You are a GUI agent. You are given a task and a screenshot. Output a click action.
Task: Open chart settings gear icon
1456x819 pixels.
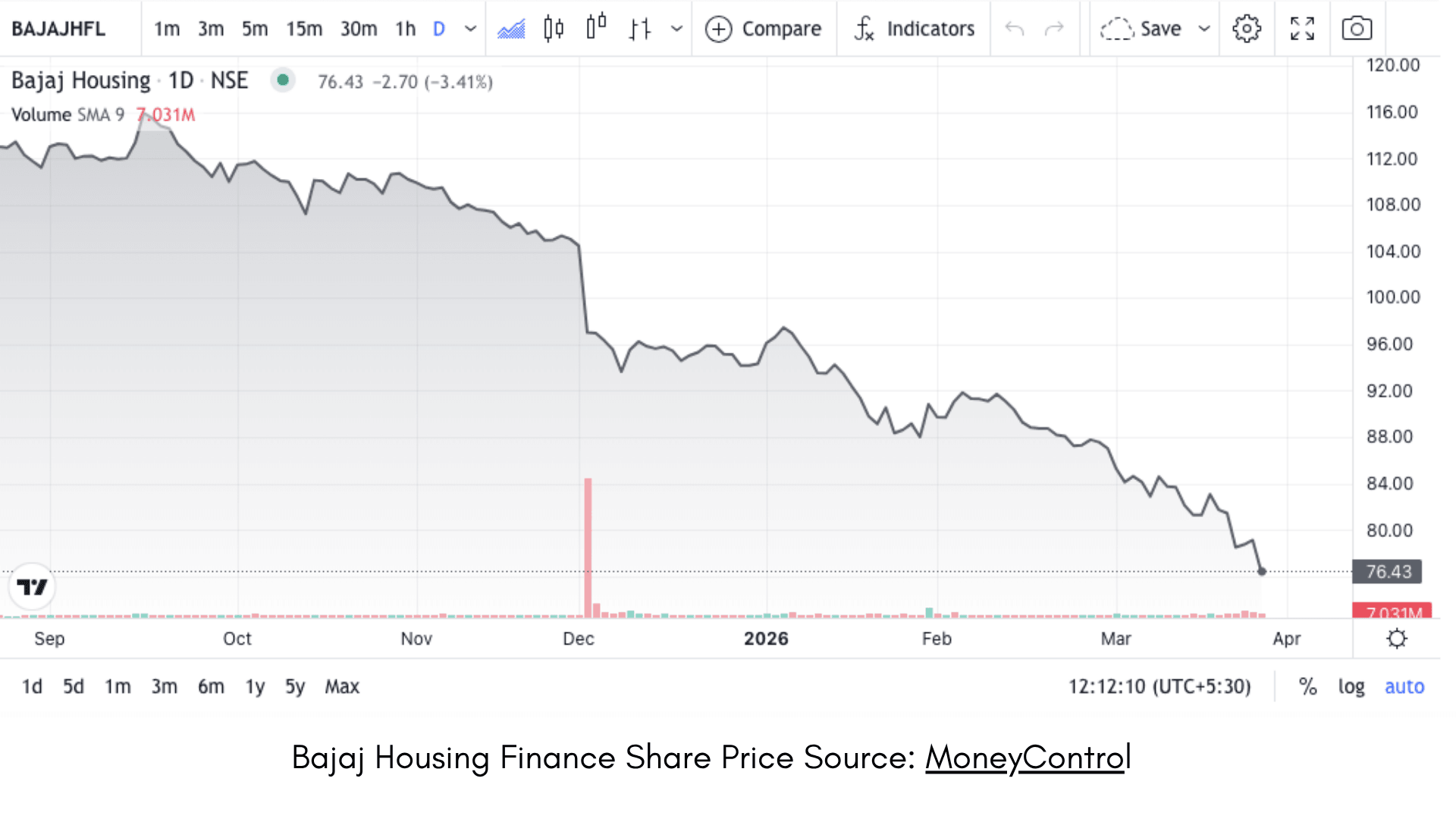(1246, 29)
